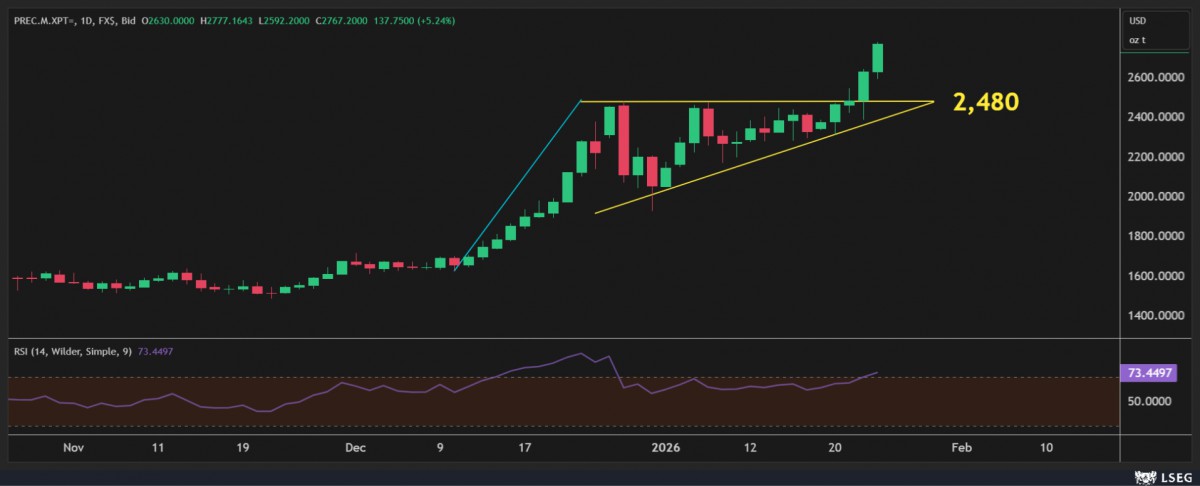Select the yellow 2,480 text annotation
This screenshot has height=486, width=1200.
point(985,102)
